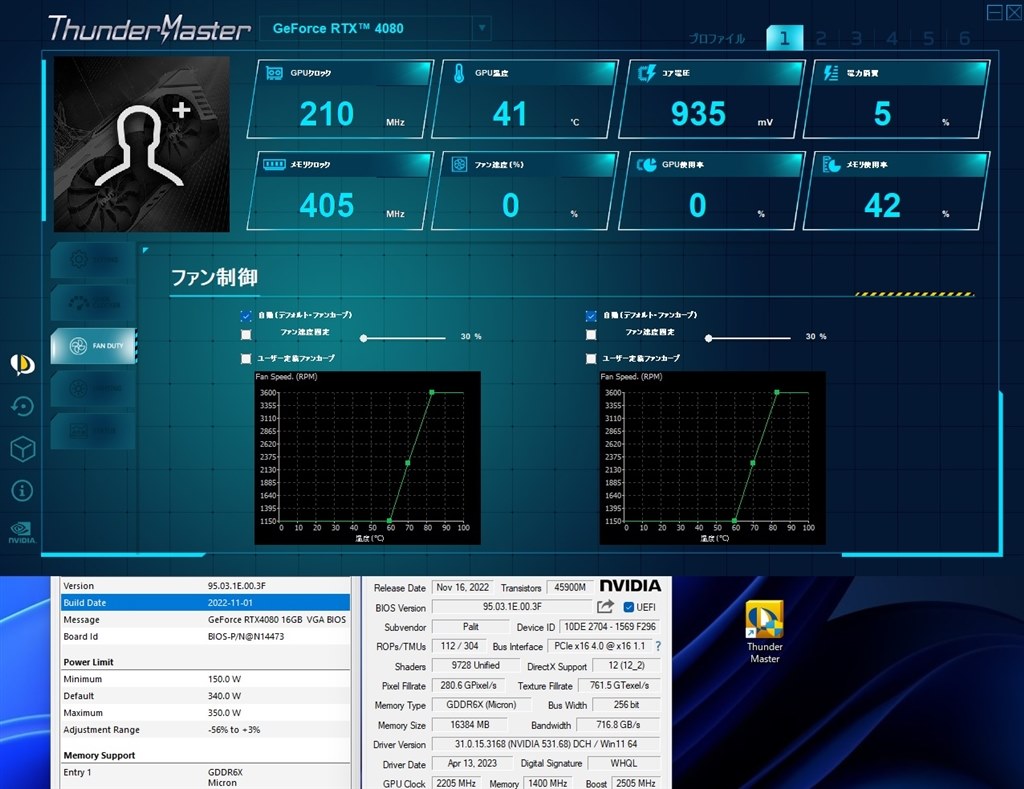The image size is (1024, 789).
Task: Toggle the right fan's auto default curve checkbox
Action: pos(591,316)
